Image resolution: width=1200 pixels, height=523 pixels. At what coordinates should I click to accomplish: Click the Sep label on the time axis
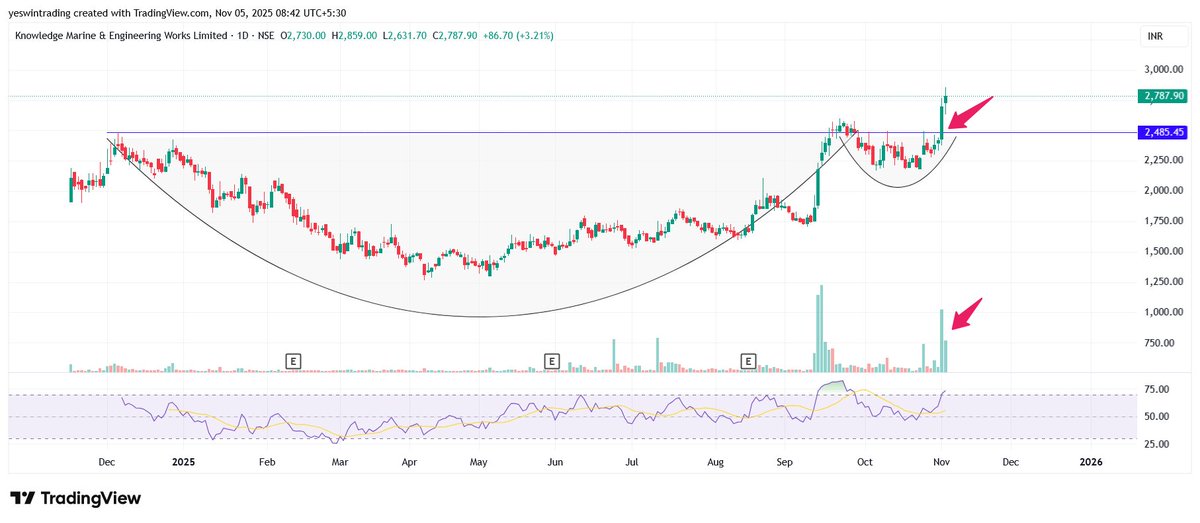pyautogui.click(x=785, y=462)
